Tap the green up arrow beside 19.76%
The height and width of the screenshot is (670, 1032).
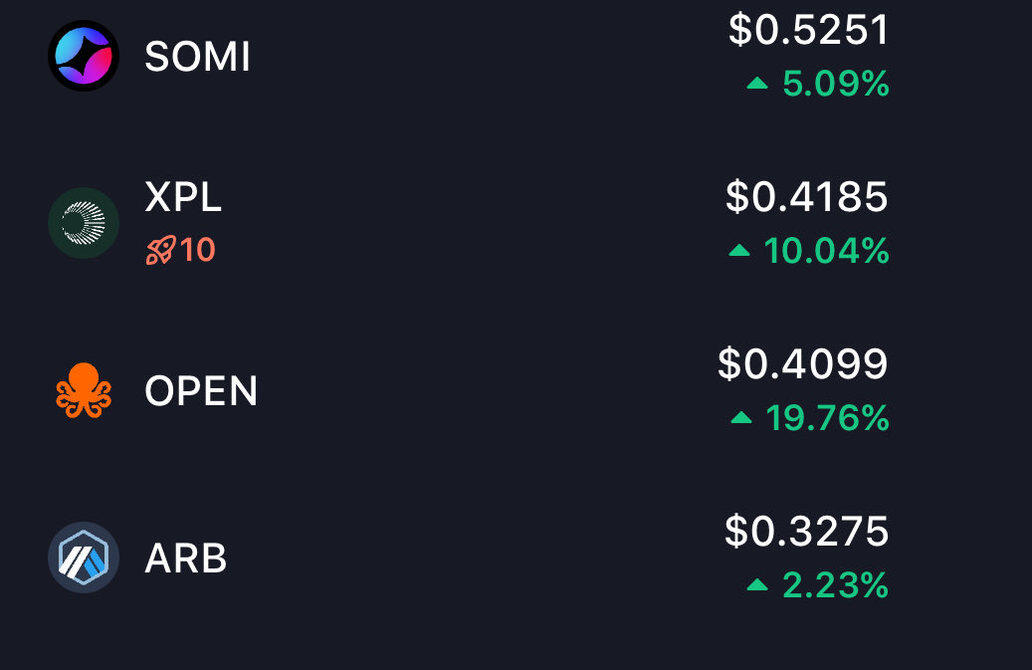741,418
